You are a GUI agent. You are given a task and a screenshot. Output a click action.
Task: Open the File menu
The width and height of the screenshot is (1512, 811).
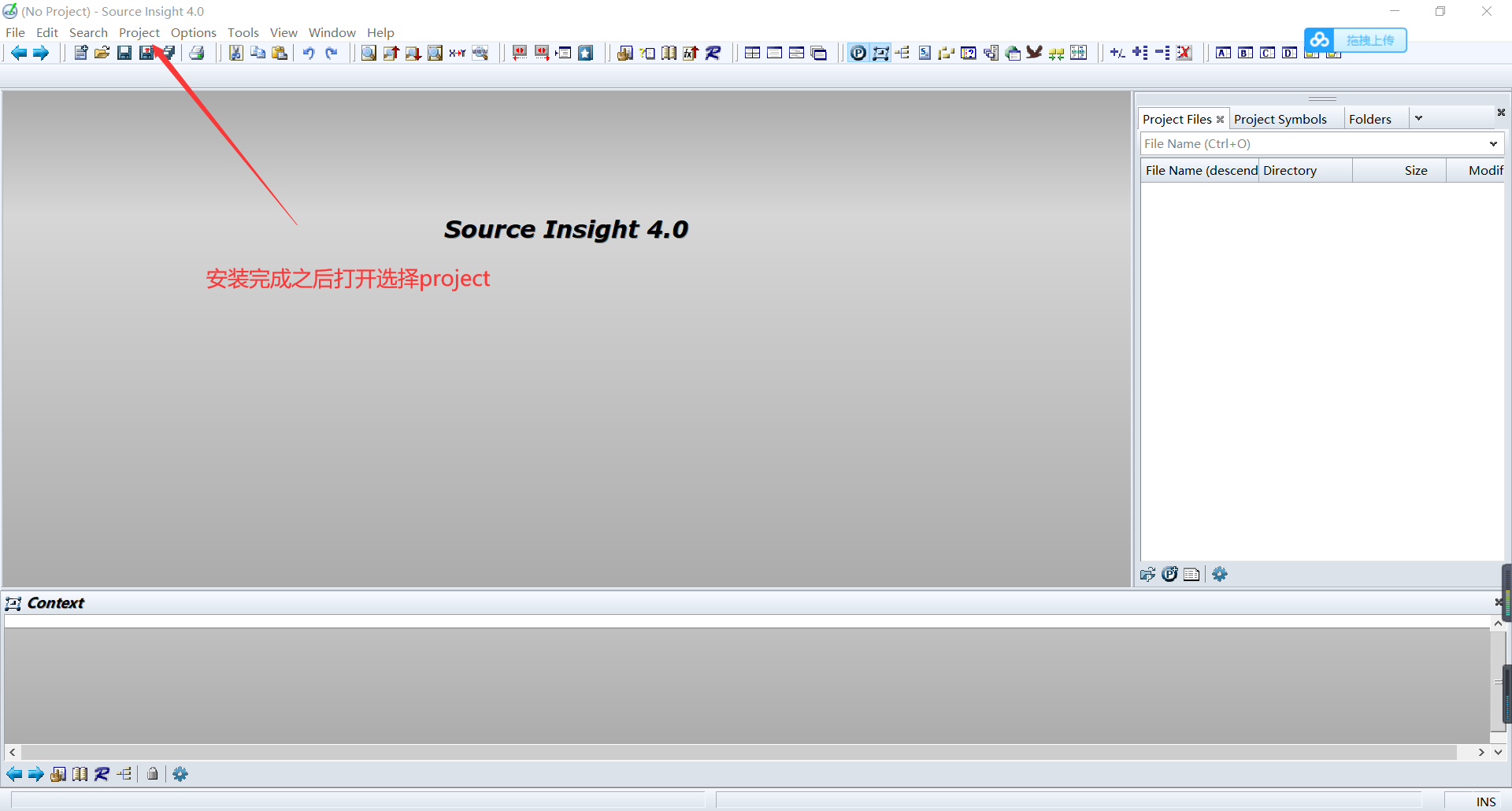[x=15, y=32]
